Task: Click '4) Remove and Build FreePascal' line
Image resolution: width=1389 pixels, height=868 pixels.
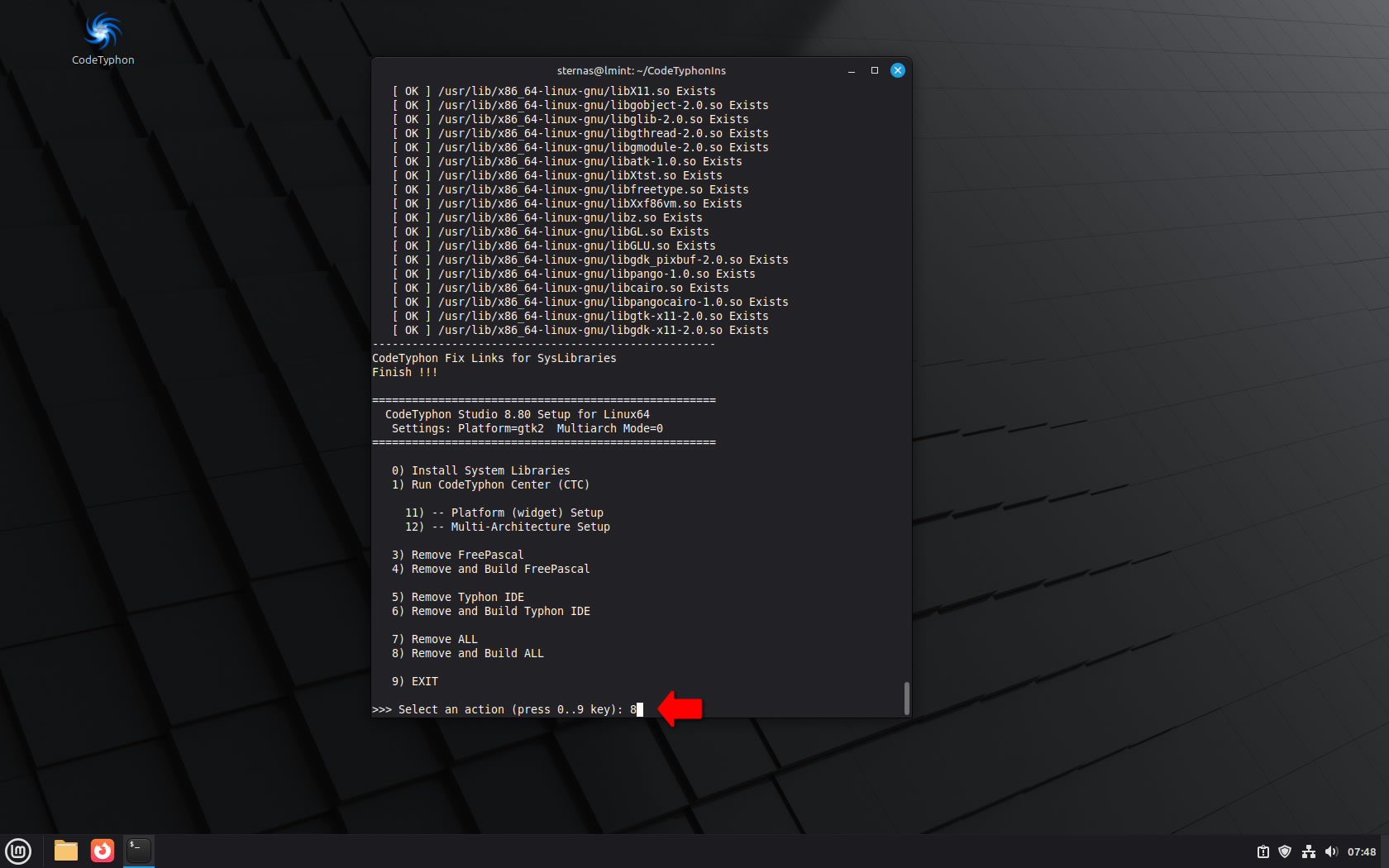Action: (491, 569)
